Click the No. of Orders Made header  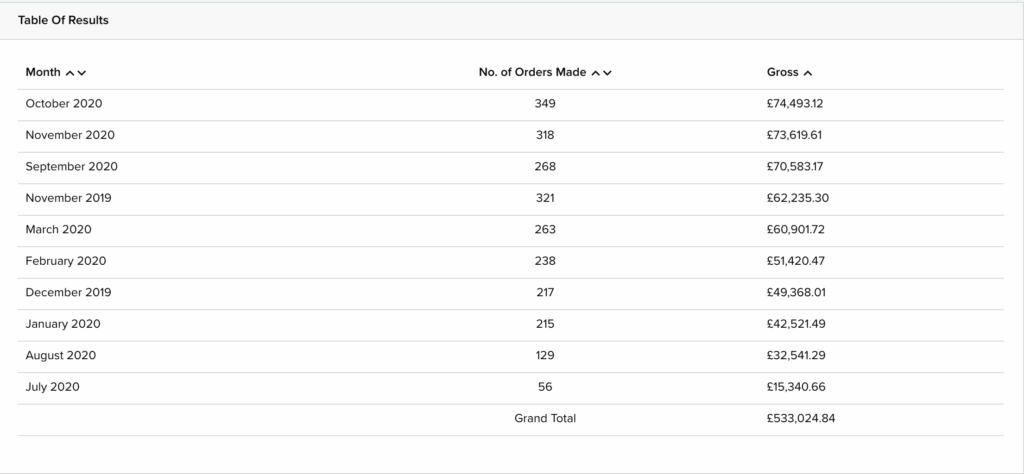(x=532, y=72)
